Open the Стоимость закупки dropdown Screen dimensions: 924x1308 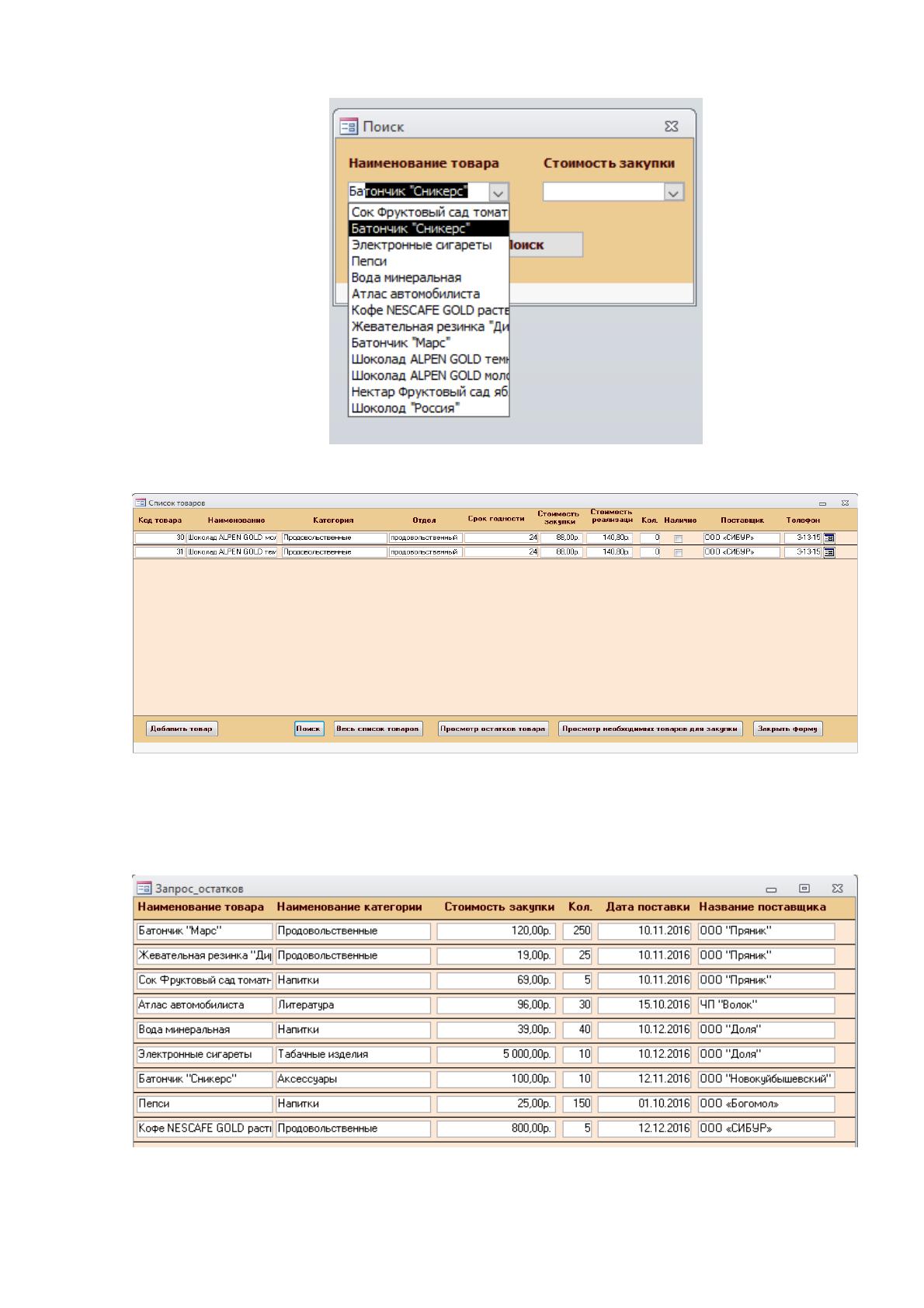(x=674, y=192)
